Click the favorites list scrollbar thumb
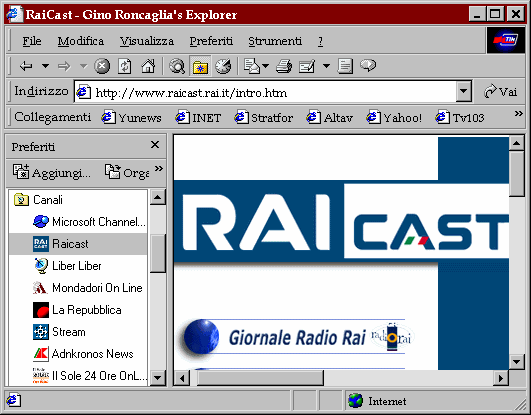The height and width of the screenshot is (415, 531). click(x=158, y=253)
